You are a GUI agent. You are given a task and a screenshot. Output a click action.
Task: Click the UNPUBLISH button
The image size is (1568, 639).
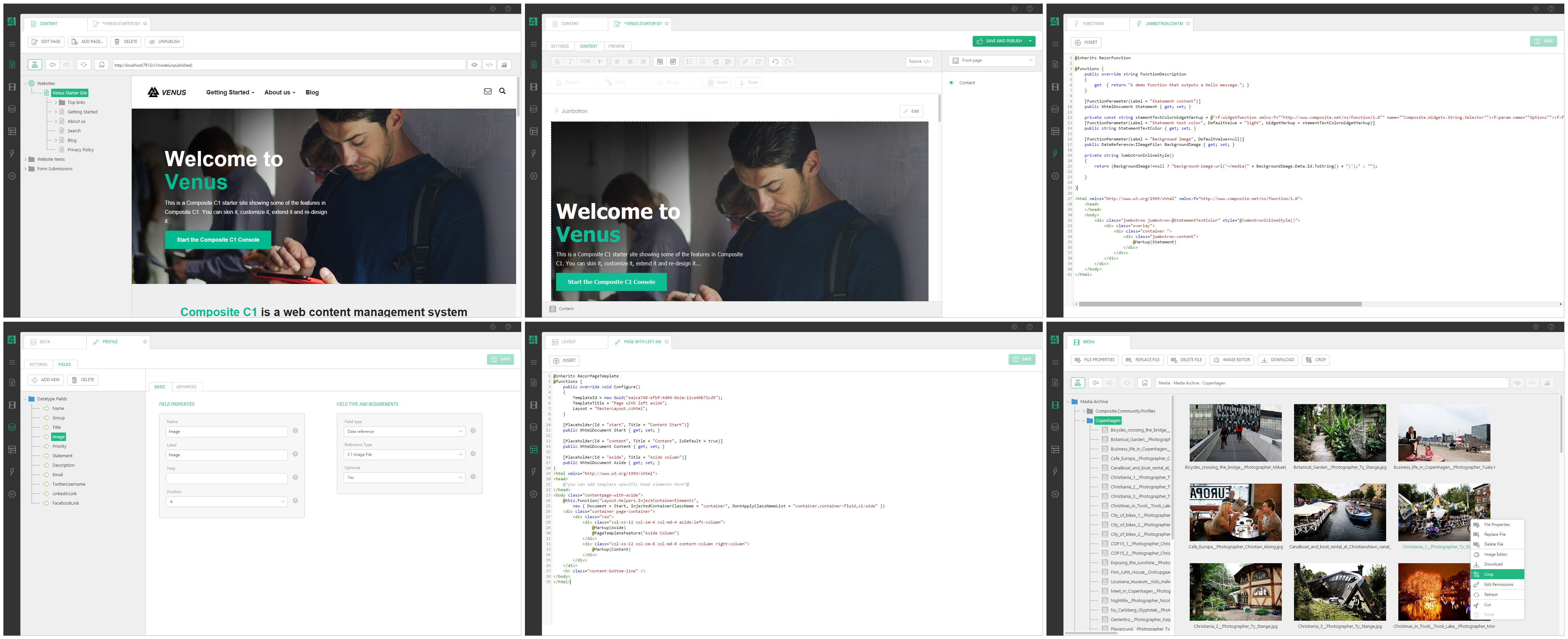tap(164, 41)
